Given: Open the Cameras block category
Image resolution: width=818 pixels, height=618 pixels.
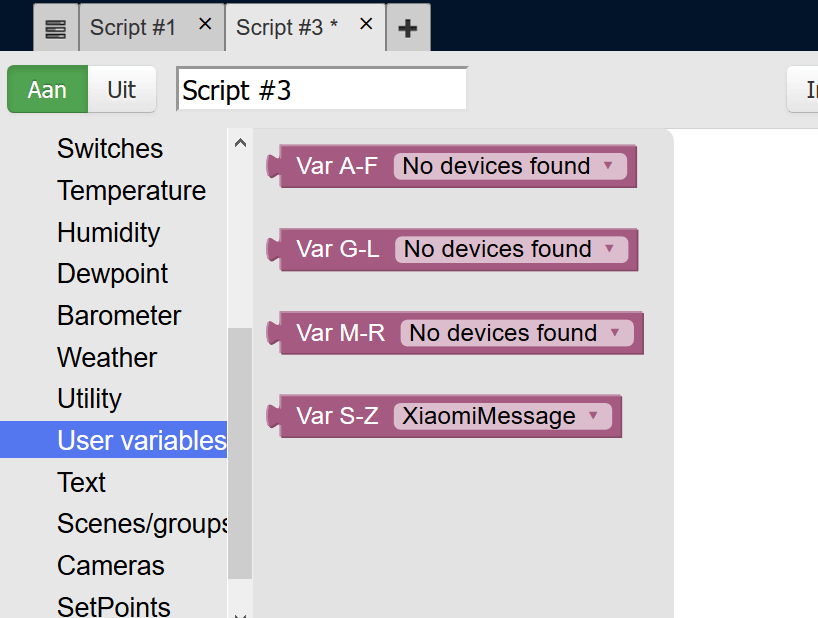Looking at the screenshot, I should coord(110,566).
